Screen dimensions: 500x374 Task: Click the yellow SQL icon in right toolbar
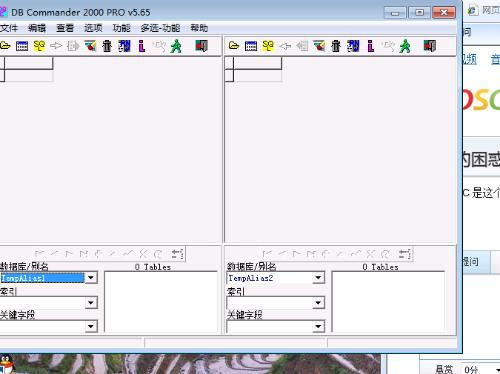coord(268,46)
